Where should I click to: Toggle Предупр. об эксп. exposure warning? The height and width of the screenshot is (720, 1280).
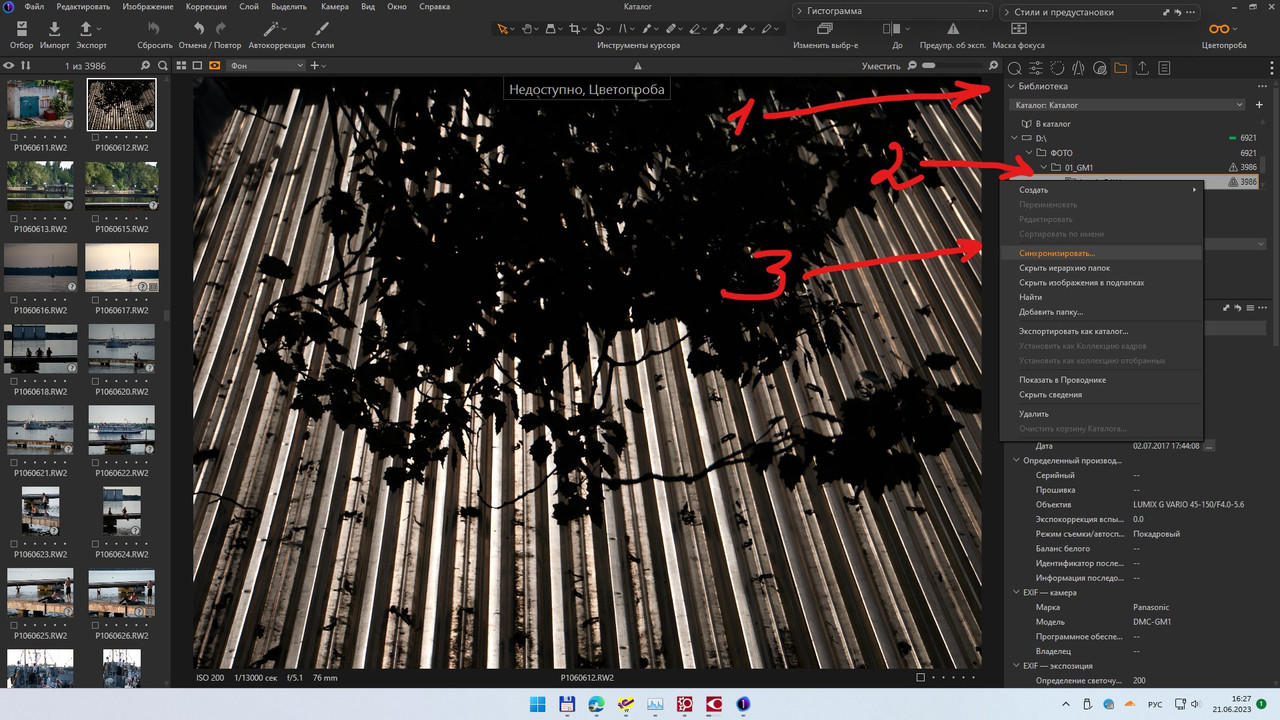click(953, 29)
